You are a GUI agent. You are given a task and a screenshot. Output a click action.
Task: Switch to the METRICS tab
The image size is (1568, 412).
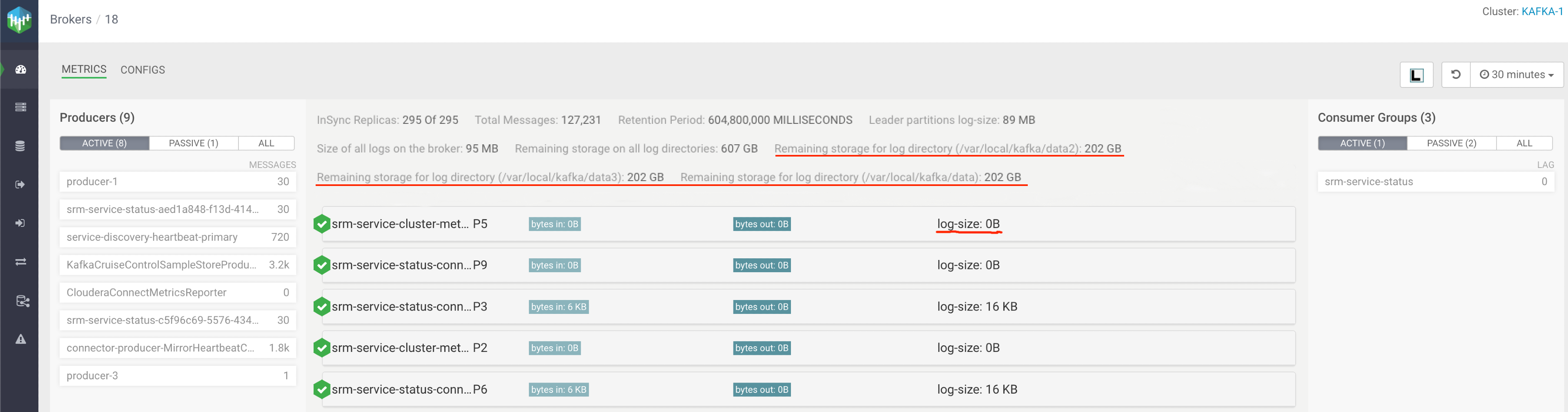[84, 69]
